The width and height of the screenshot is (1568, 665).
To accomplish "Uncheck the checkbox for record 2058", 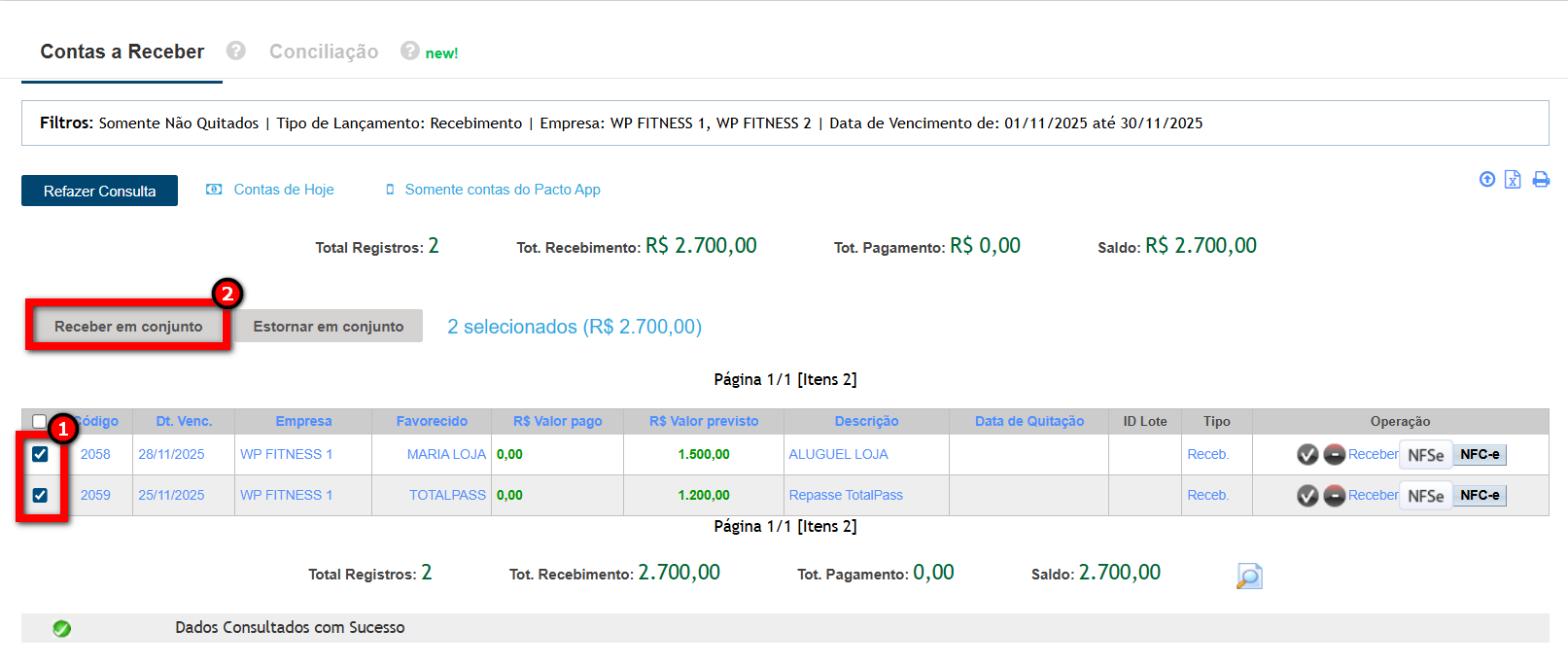I will tap(40, 454).
